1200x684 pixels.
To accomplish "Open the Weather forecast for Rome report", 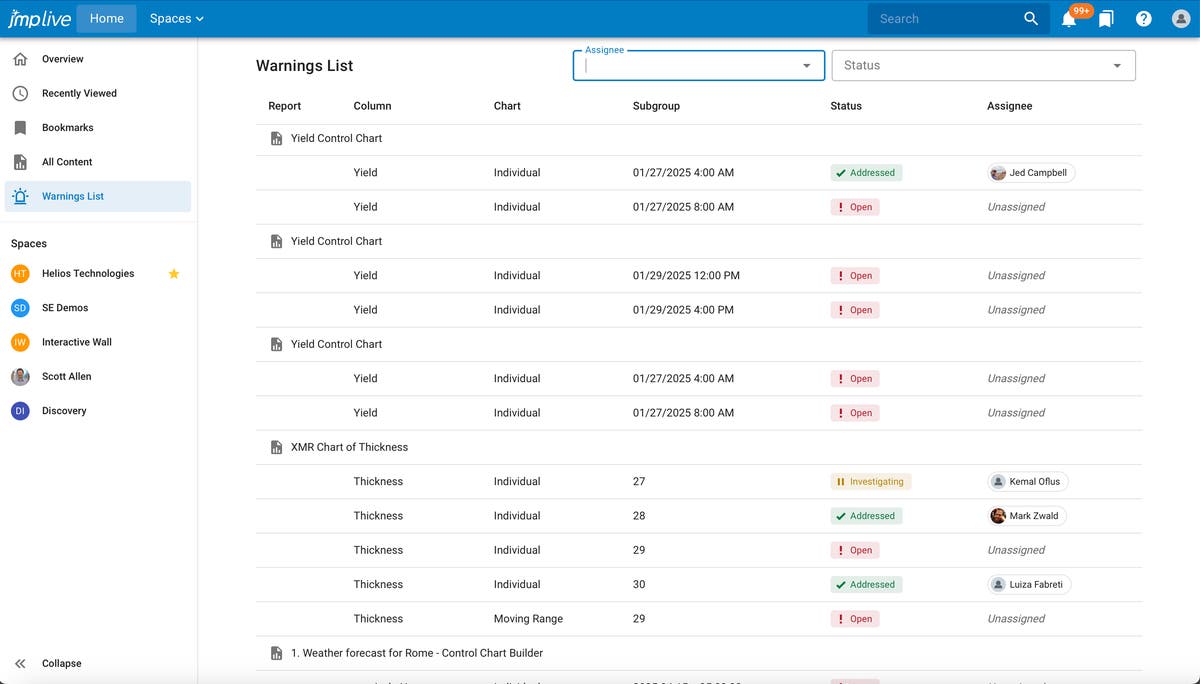I will [x=416, y=653].
